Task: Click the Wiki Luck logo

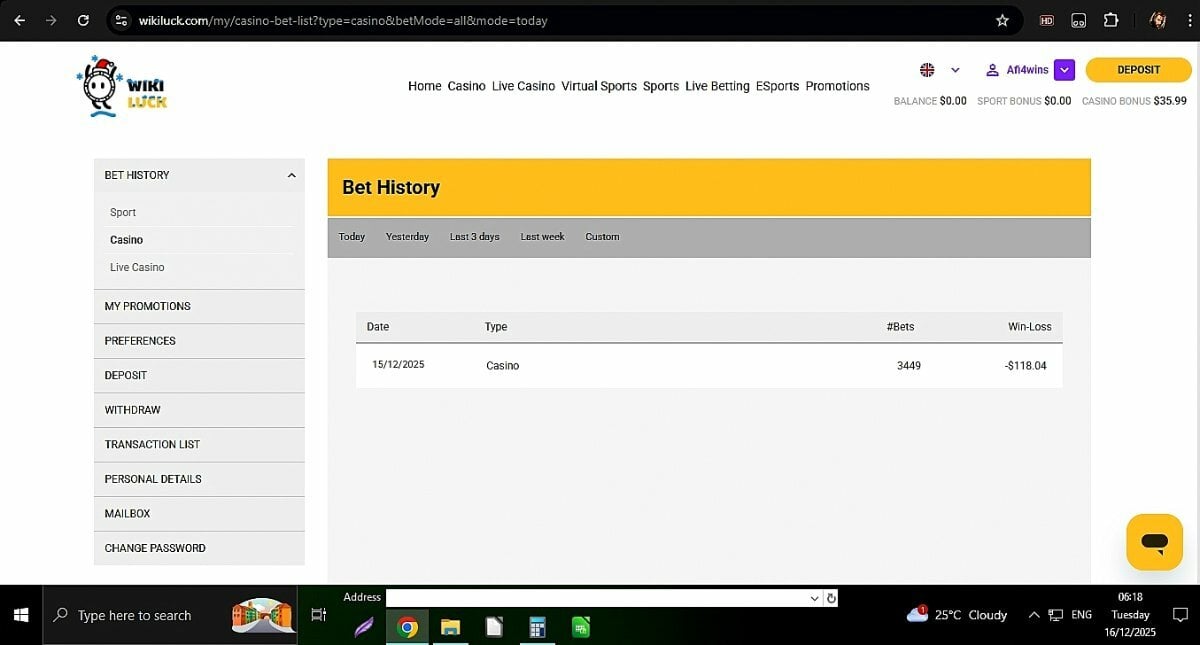Action: coord(123,87)
